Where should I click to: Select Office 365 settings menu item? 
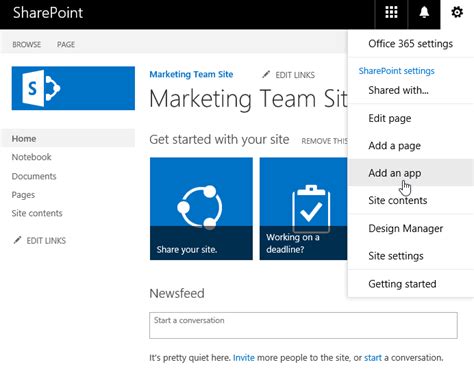click(x=410, y=44)
